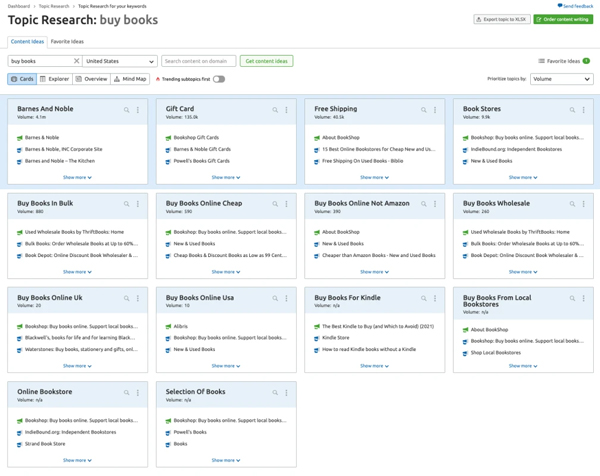600x476 pixels.
Task: Expand Show more on Barnes And Noble card
Action: pyautogui.click(x=77, y=177)
